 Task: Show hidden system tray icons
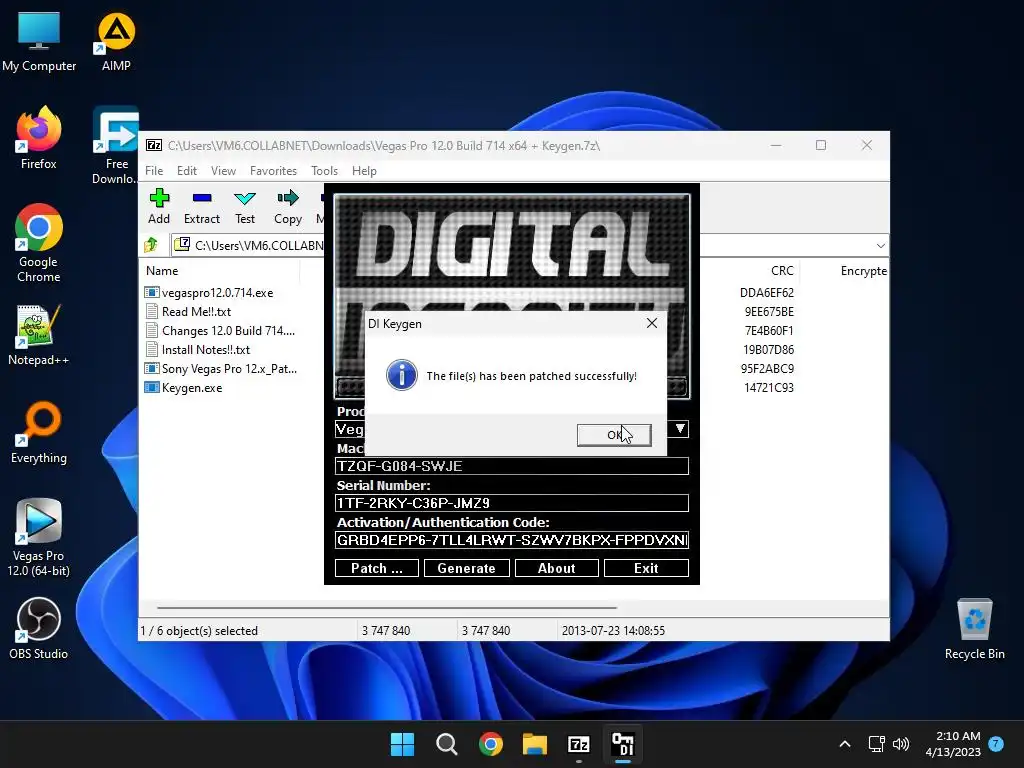tap(844, 744)
